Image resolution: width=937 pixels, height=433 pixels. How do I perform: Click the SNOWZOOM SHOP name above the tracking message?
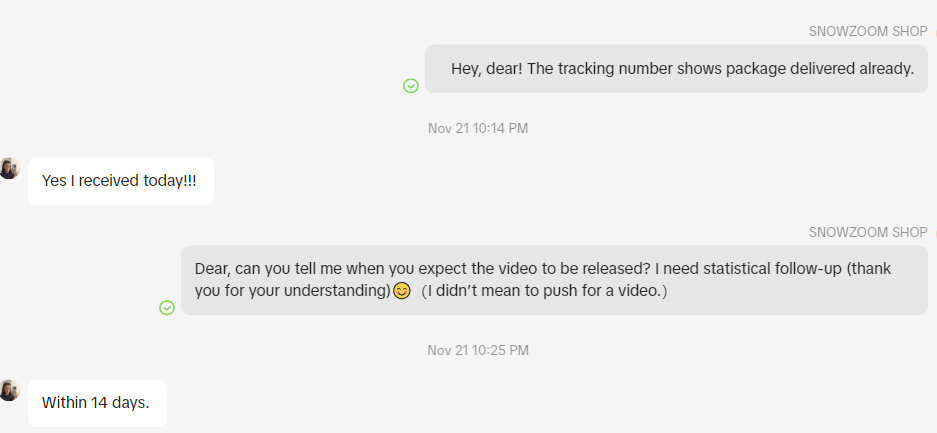868,31
